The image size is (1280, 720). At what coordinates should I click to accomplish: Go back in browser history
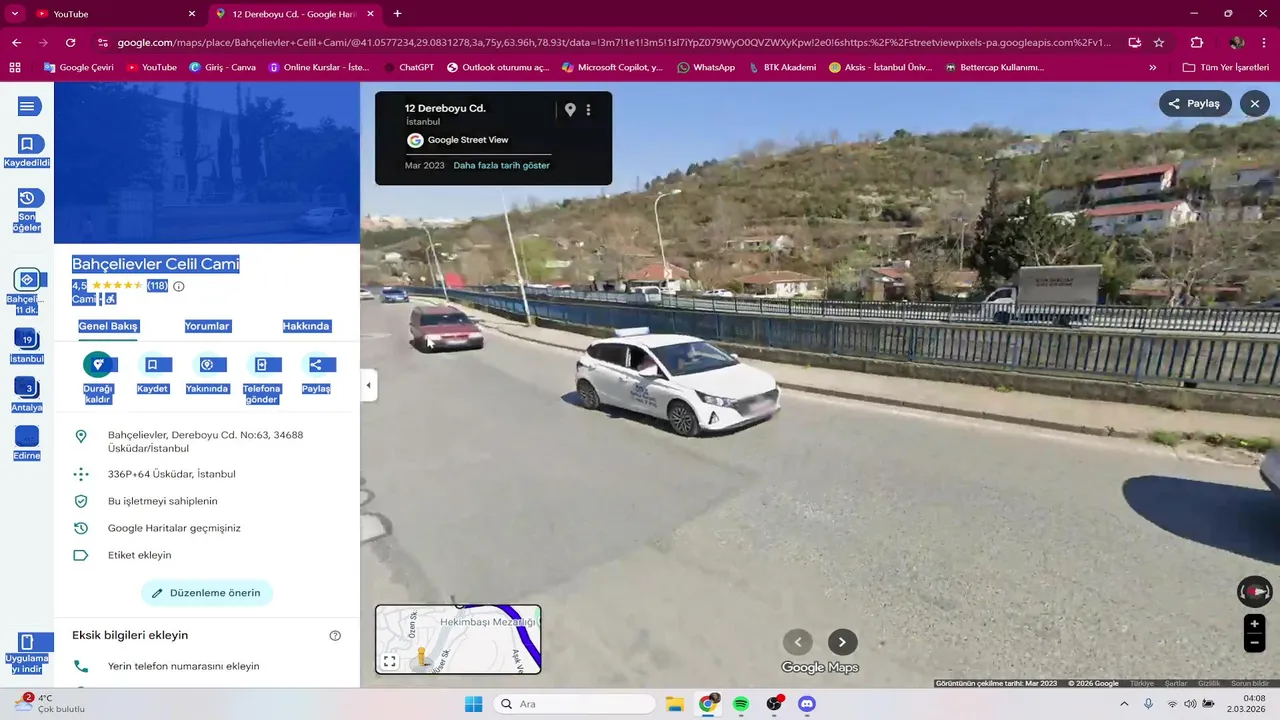click(x=16, y=42)
